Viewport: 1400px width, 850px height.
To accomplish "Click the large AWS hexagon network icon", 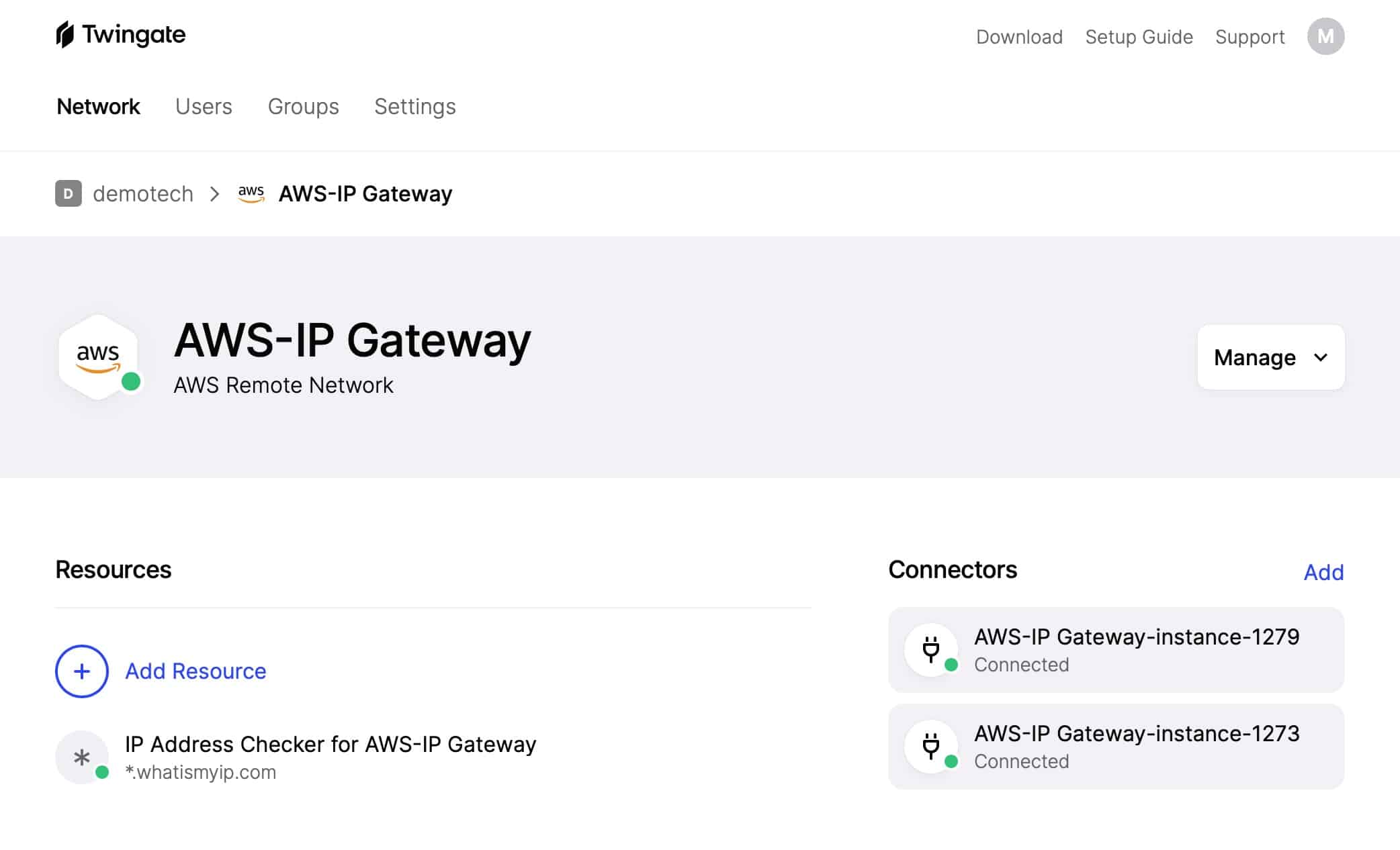I will pos(99,357).
